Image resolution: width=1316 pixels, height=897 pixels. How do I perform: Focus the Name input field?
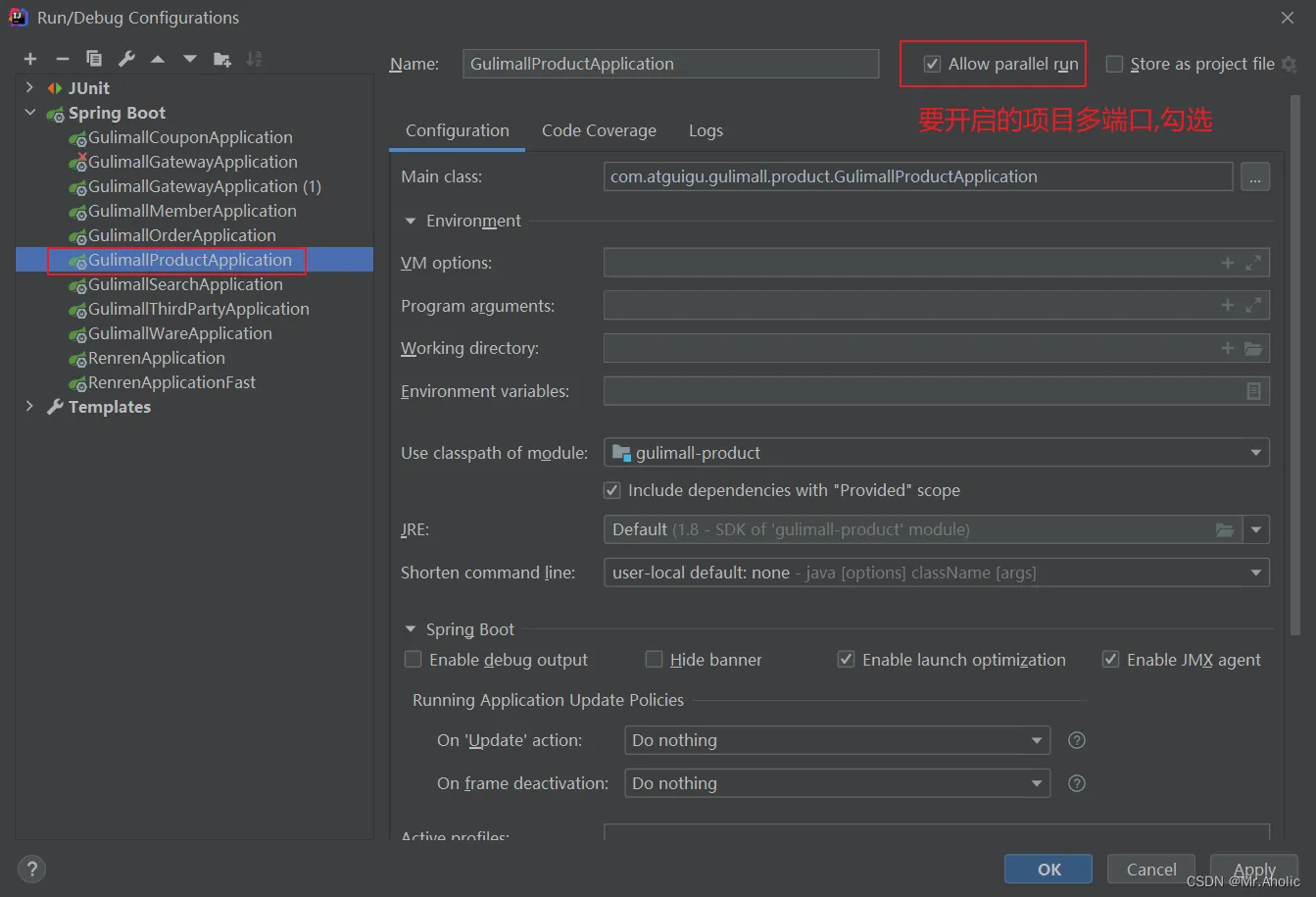[670, 64]
